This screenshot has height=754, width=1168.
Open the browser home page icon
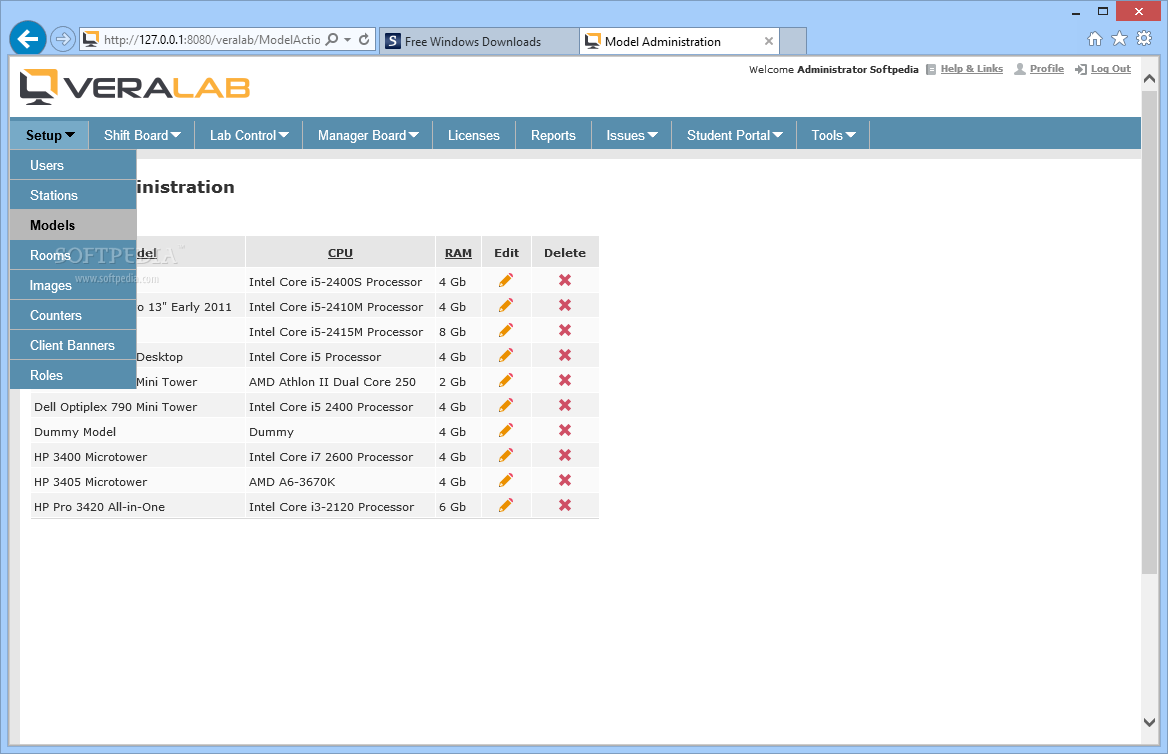(1094, 39)
